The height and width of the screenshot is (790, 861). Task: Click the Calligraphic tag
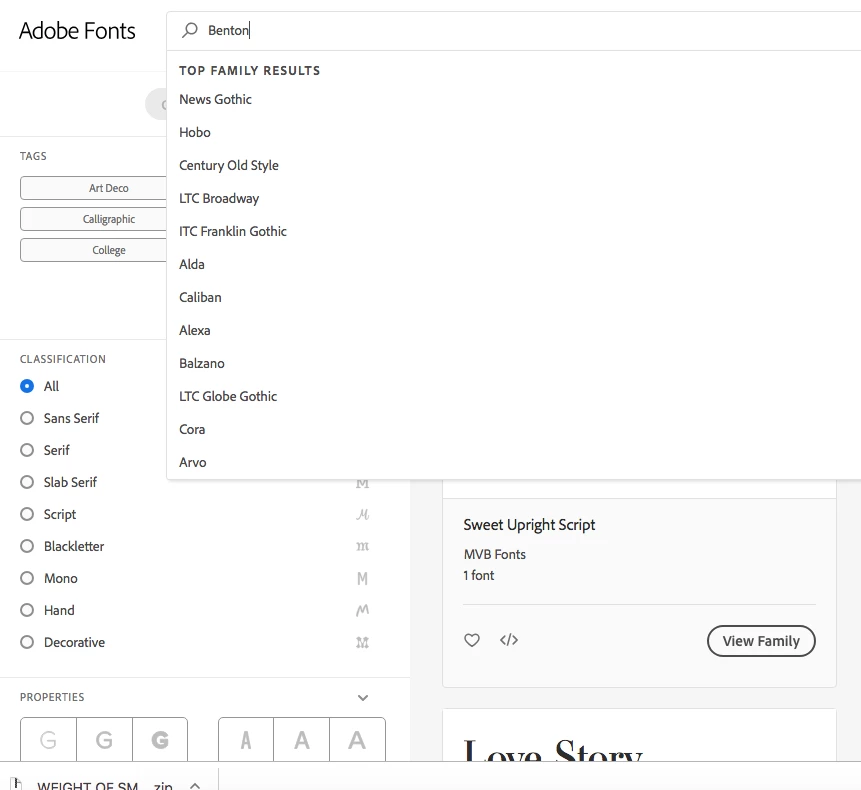coord(93,219)
